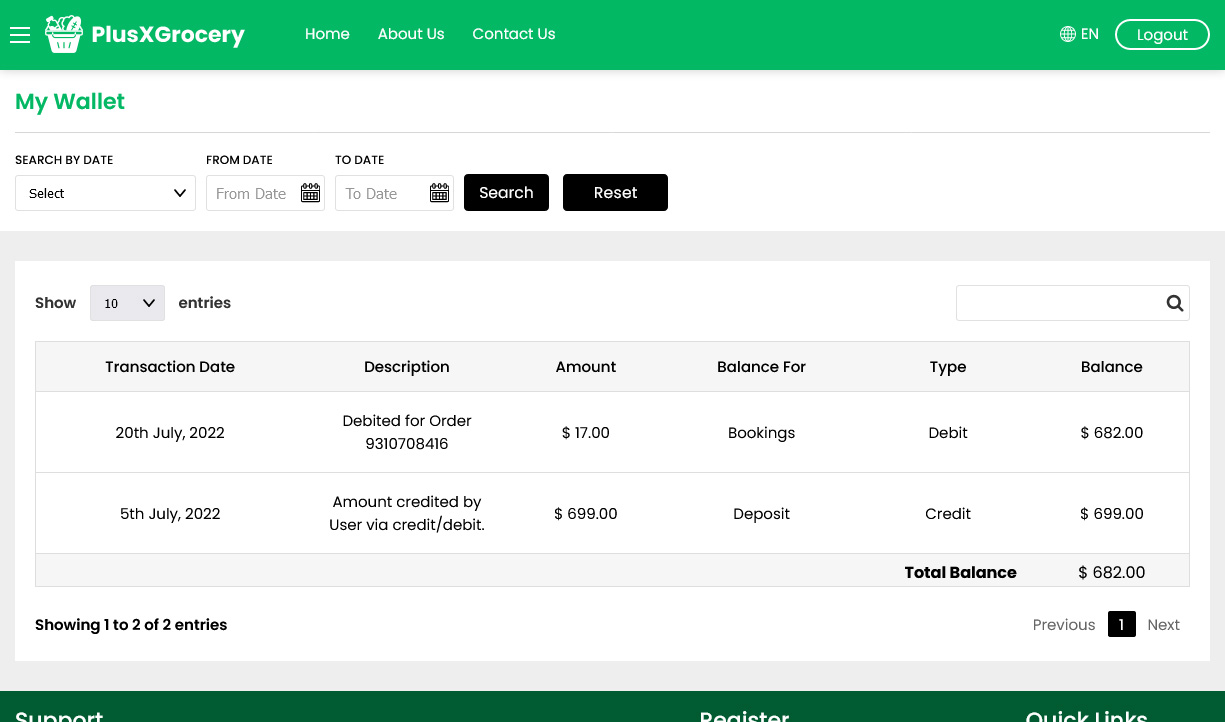Go to the Home menu item

(327, 34)
